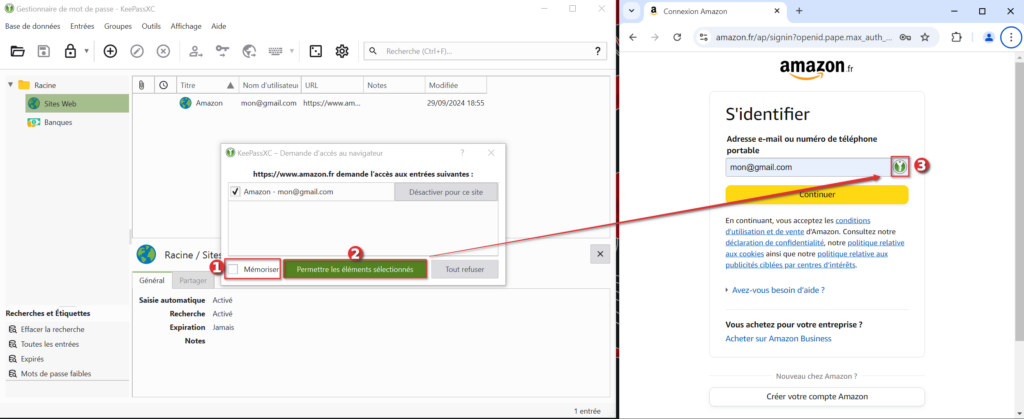
Task: Open the Entrées menu
Action: [x=82, y=25]
